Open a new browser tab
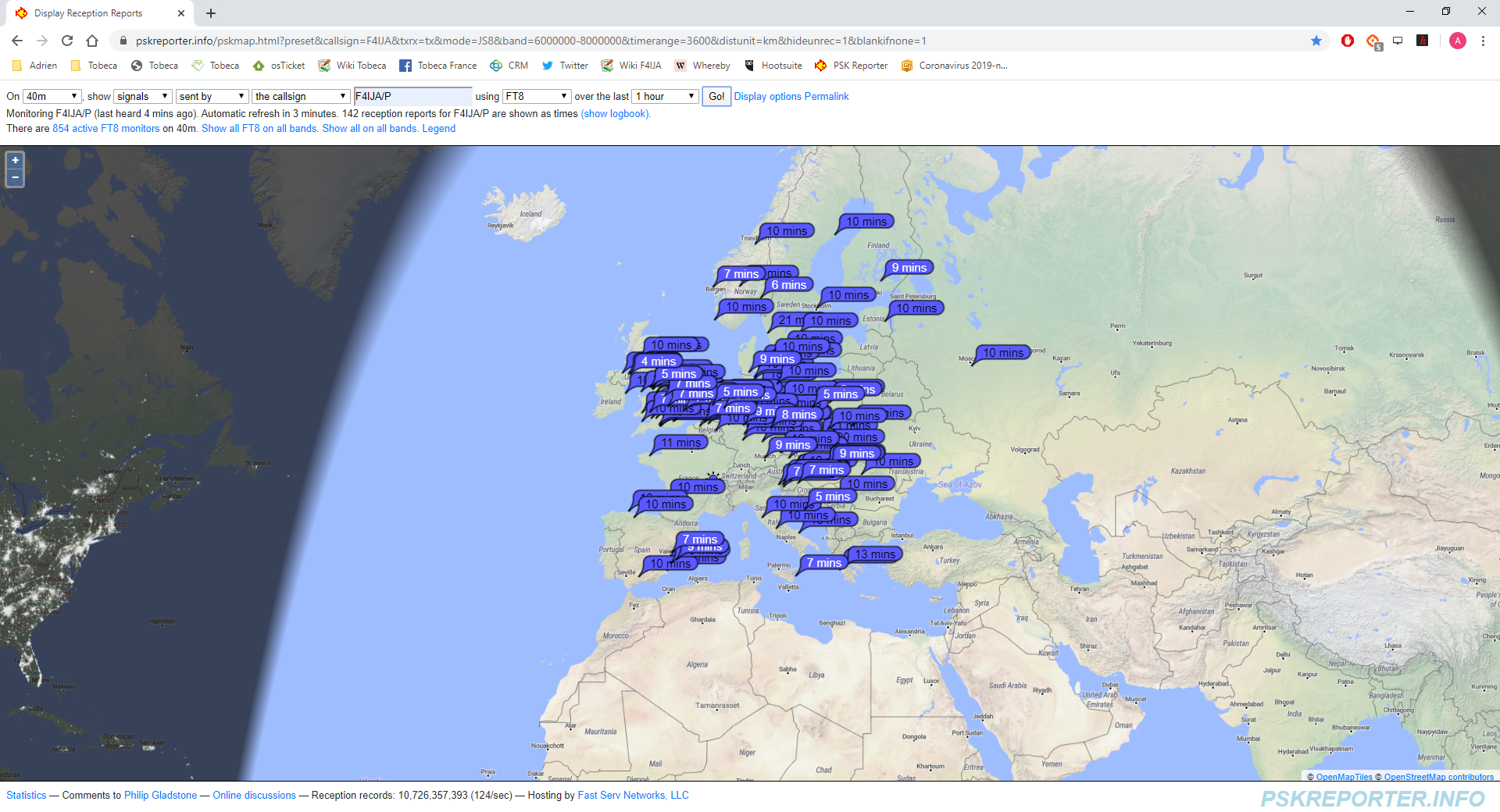Screen dimensions: 1500x812 (211, 13)
